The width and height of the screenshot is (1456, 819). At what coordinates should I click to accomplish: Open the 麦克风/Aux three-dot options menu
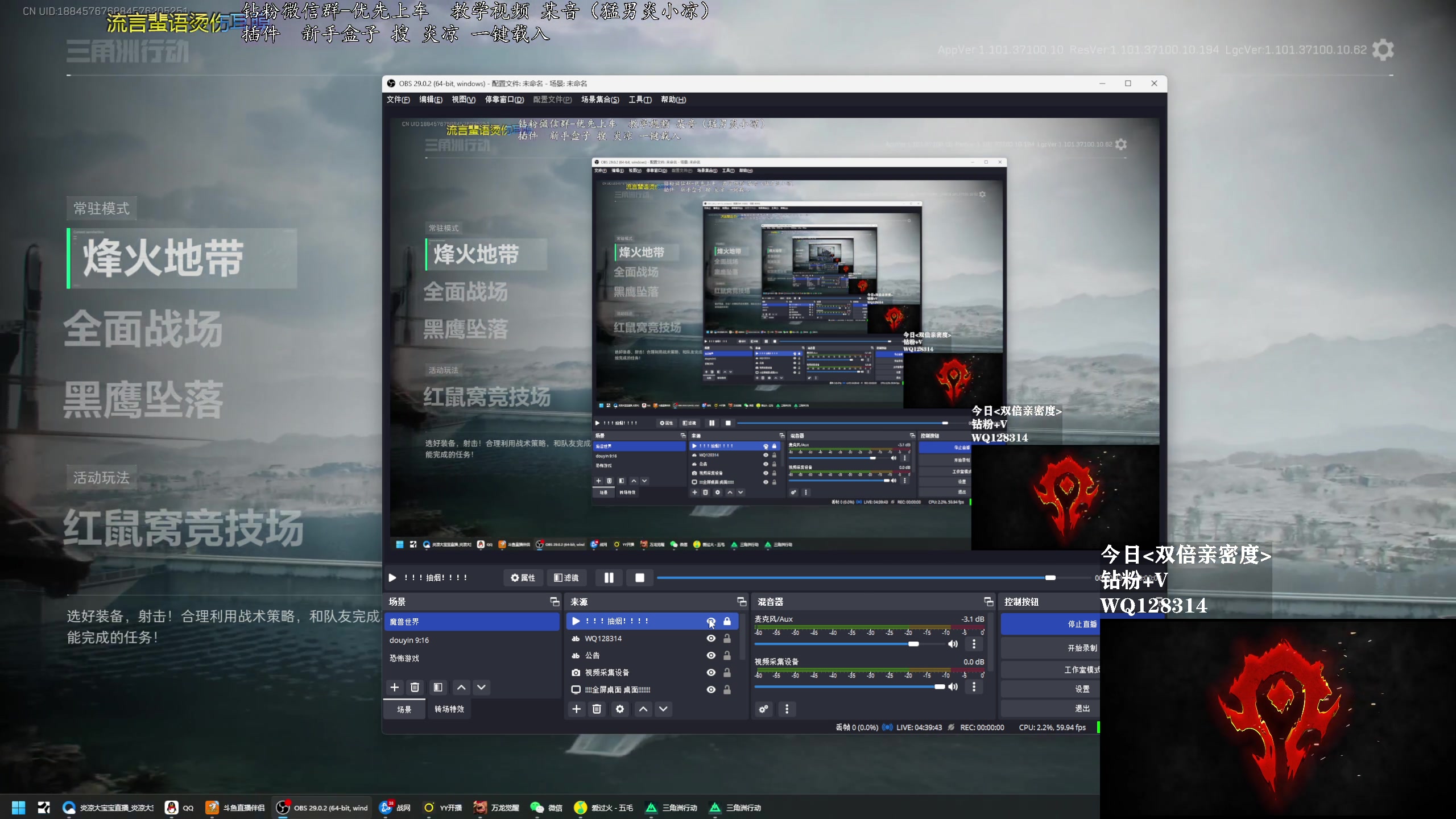(974, 644)
